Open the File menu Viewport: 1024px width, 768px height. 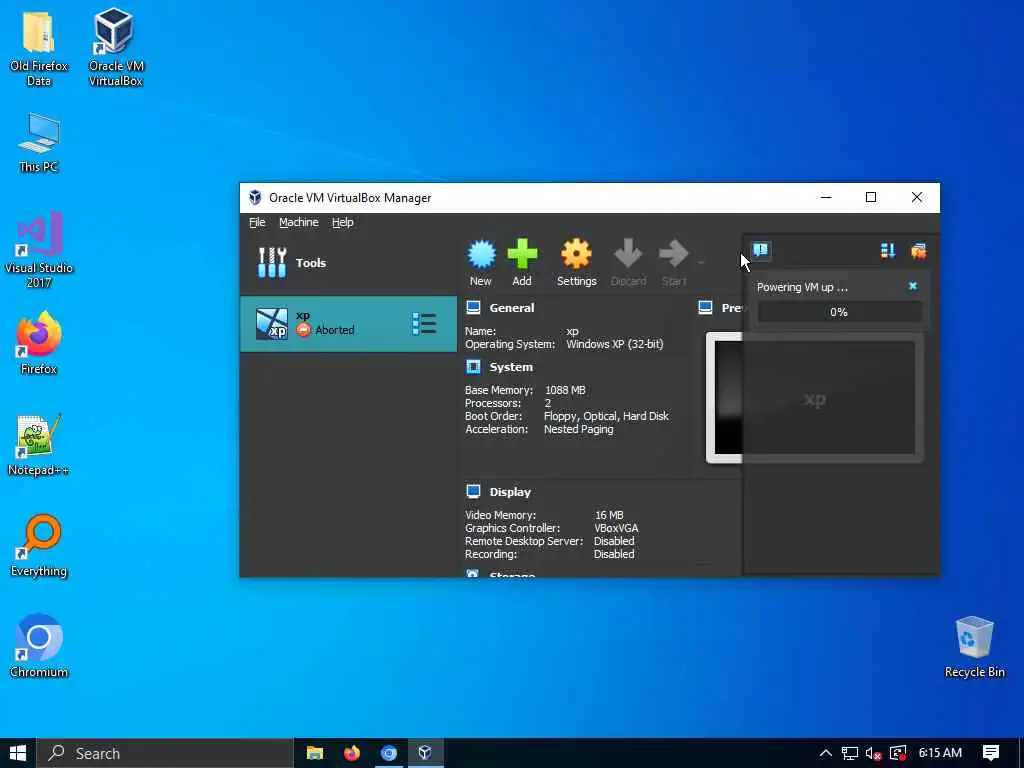(x=257, y=223)
